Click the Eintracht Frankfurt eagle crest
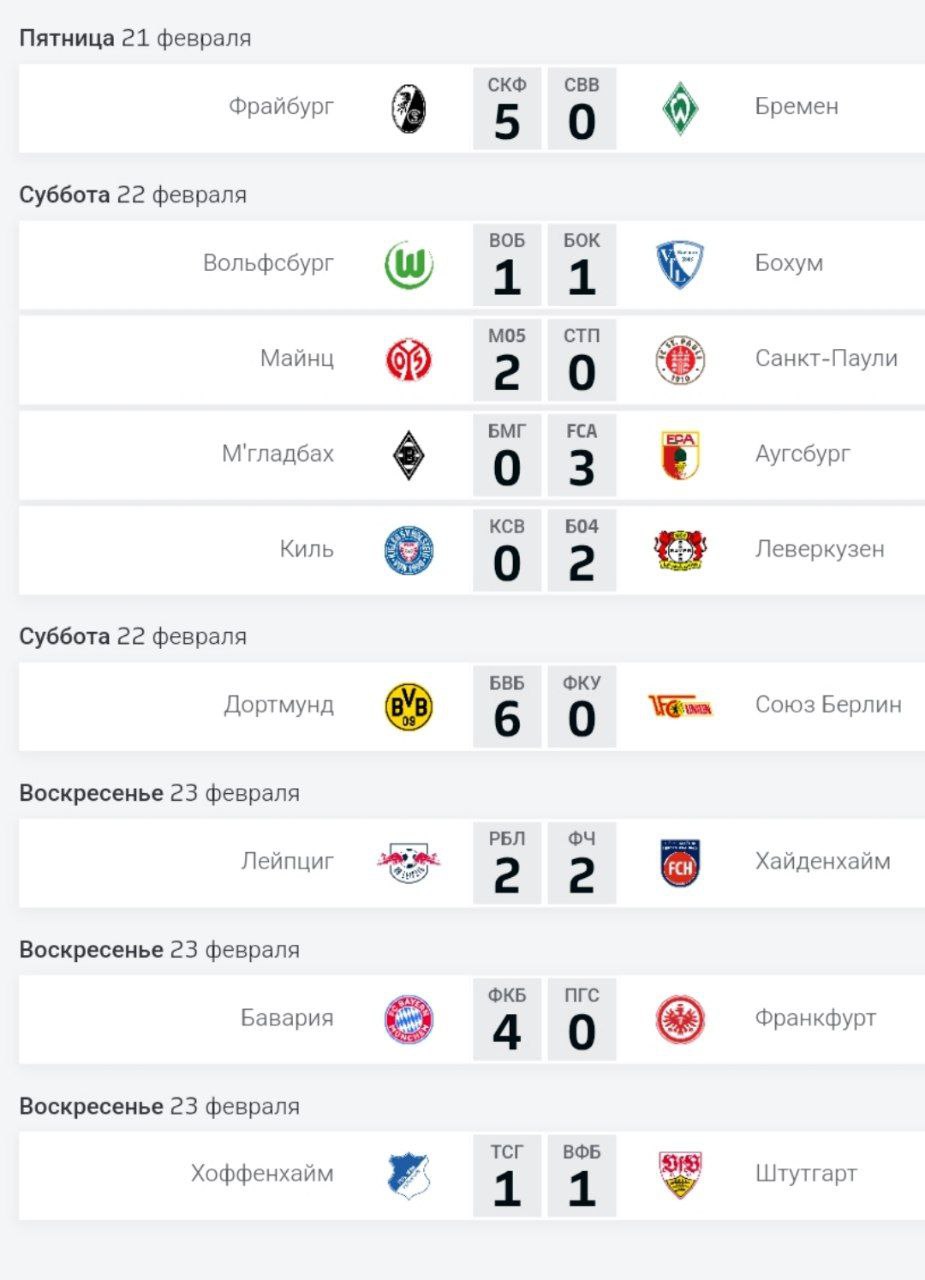 pos(680,1021)
